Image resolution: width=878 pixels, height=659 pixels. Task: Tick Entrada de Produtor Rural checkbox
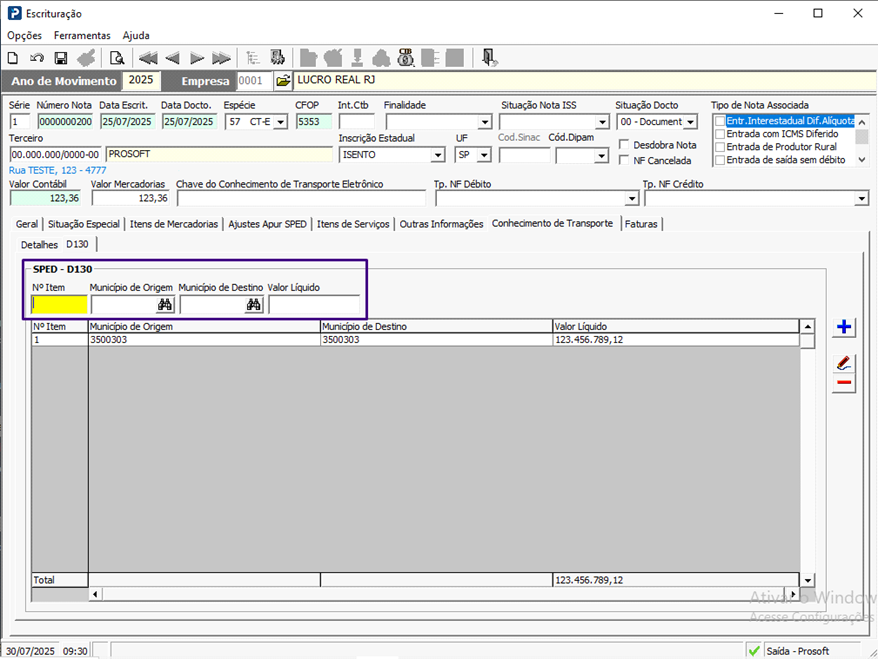[x=720, y=147]
